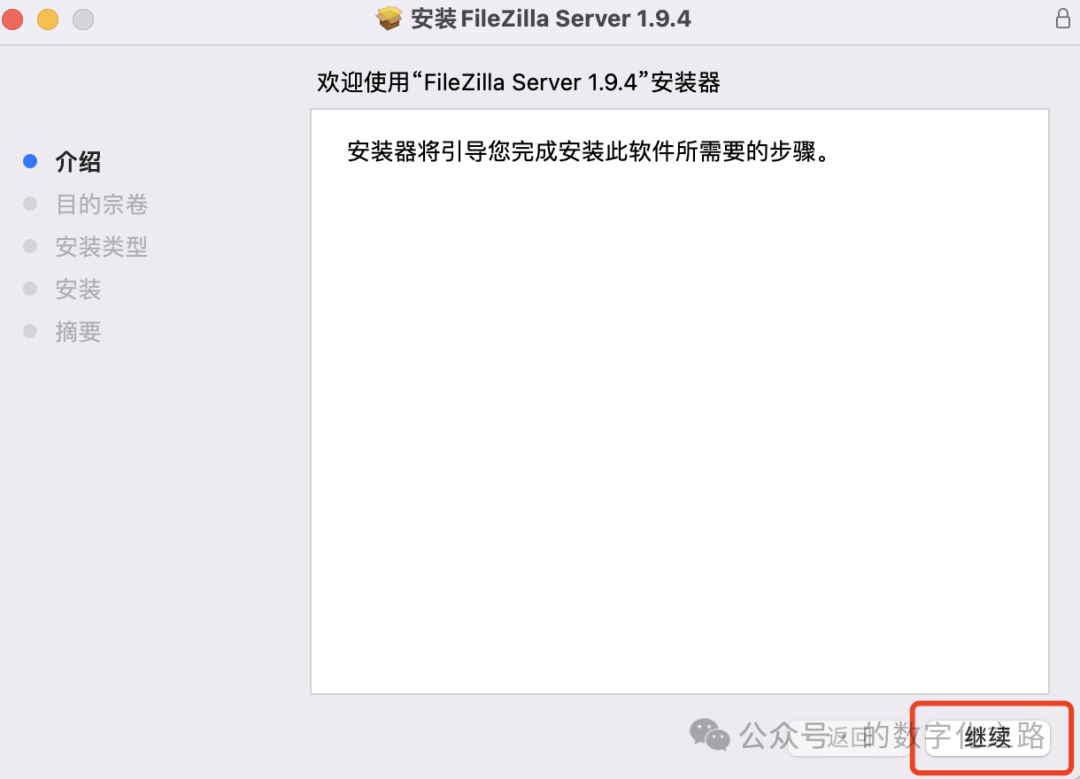
Task: Click the disabled 返回 (Back) button
Action: coord(849,738)
